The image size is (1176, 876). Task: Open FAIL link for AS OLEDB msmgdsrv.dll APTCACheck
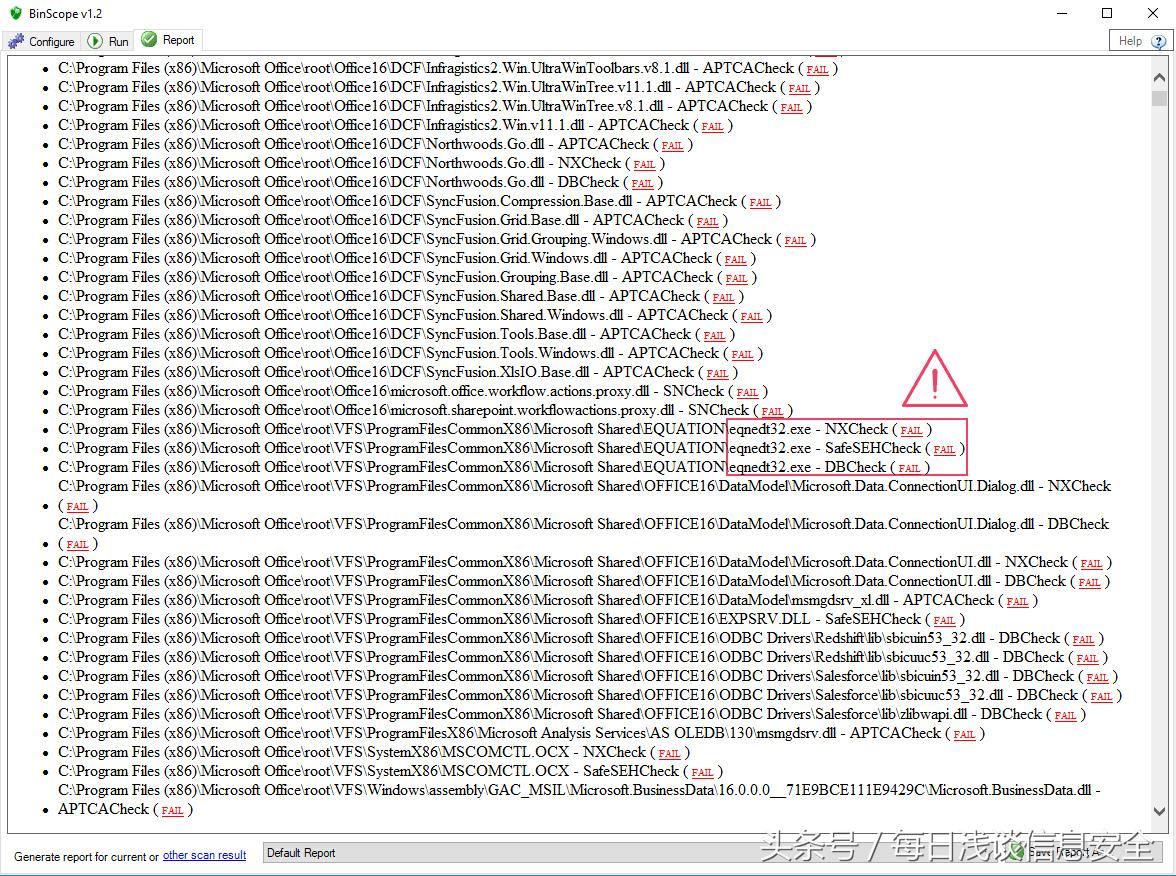click(964, 734)
